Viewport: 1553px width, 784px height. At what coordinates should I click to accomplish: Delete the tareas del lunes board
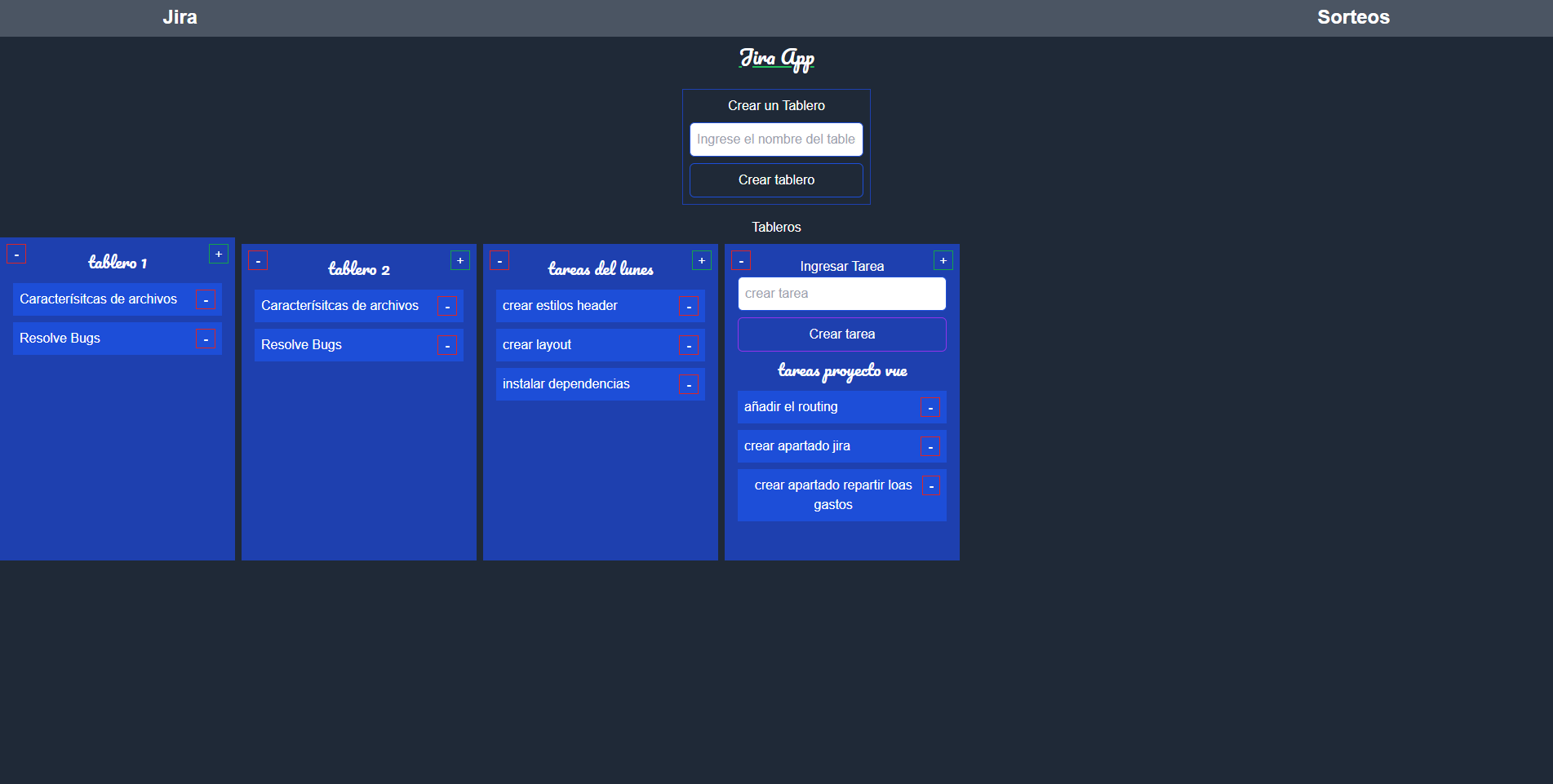[x=499, y=260]
